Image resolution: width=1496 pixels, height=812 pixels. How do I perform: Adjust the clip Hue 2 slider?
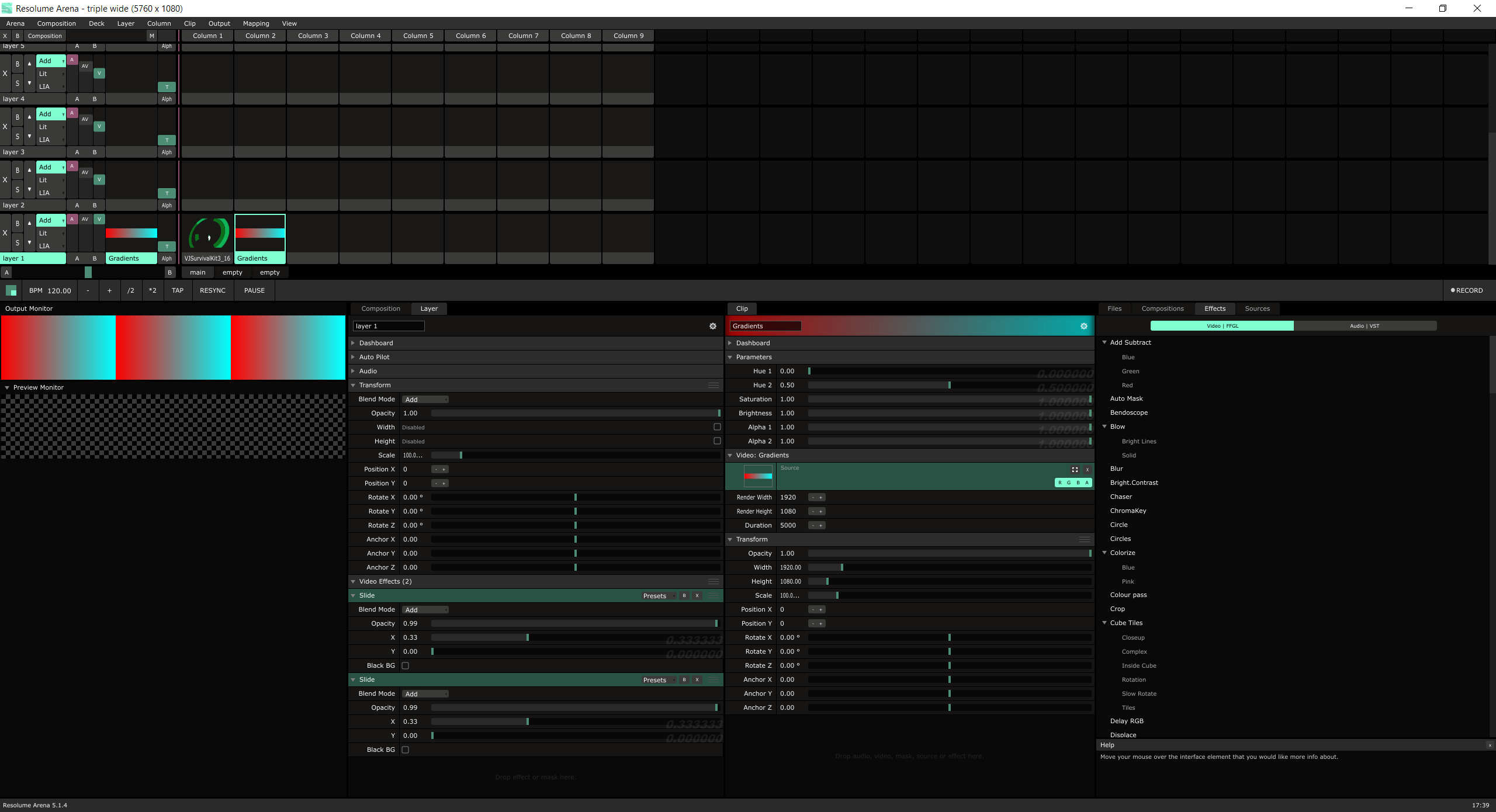949,386
